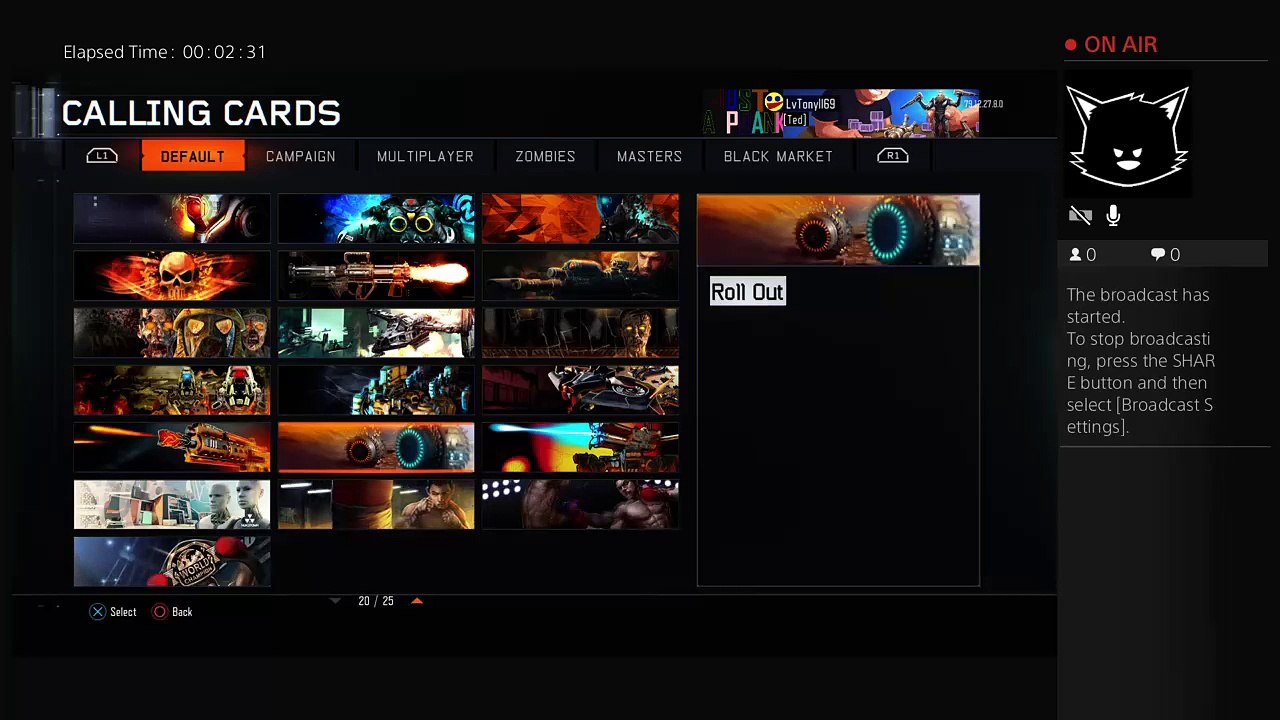
Task: Choose the orange ray gun calling card
Action: click(172, 447)
